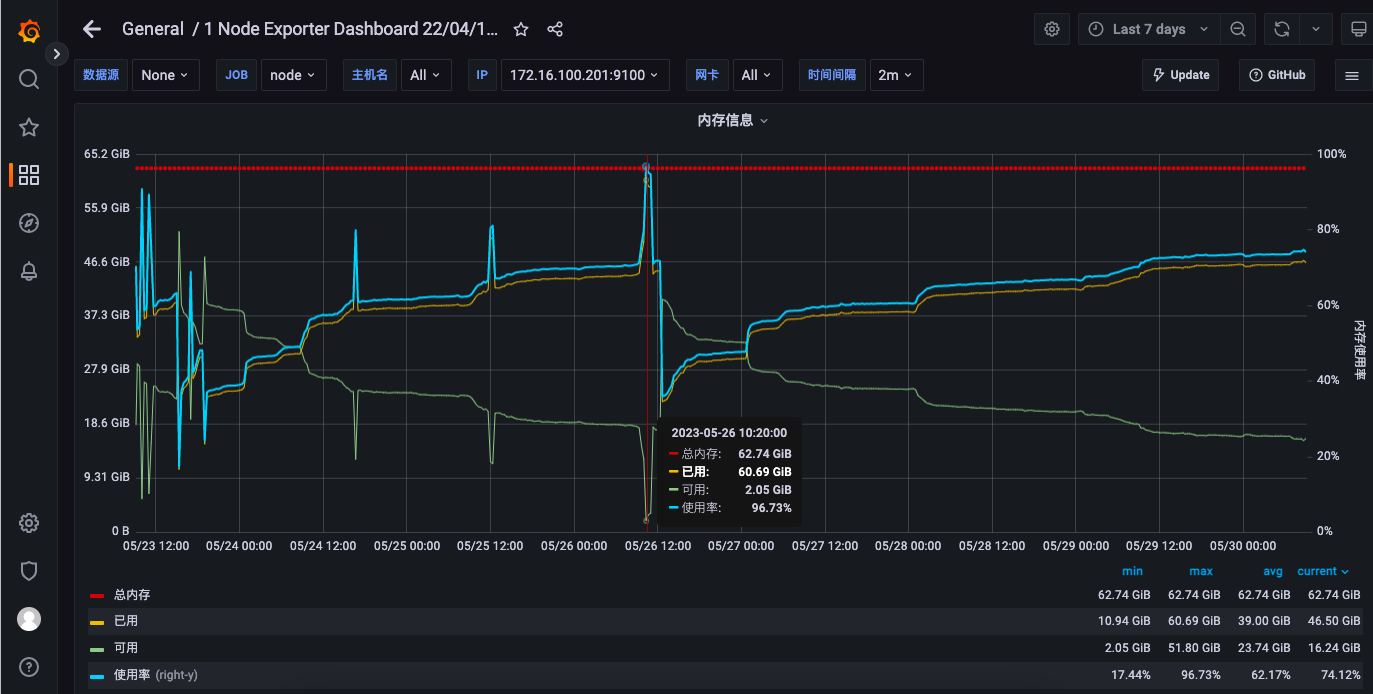The width and height of the screenshot is (1373, 694).
Task: Change the 2m interval dropdown
Action: [895, 74]
